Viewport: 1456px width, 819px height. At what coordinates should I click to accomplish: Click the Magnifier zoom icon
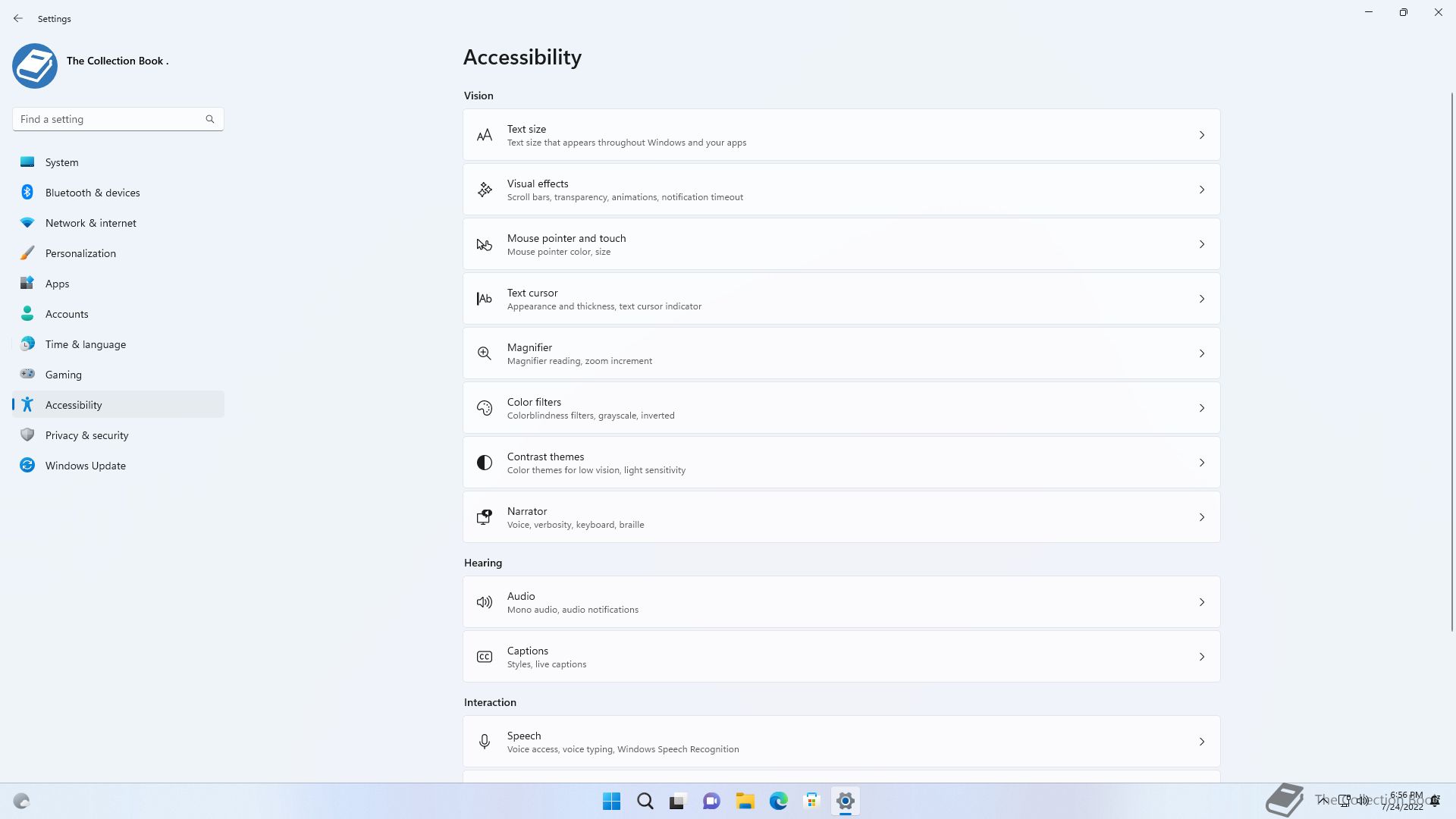484,353
